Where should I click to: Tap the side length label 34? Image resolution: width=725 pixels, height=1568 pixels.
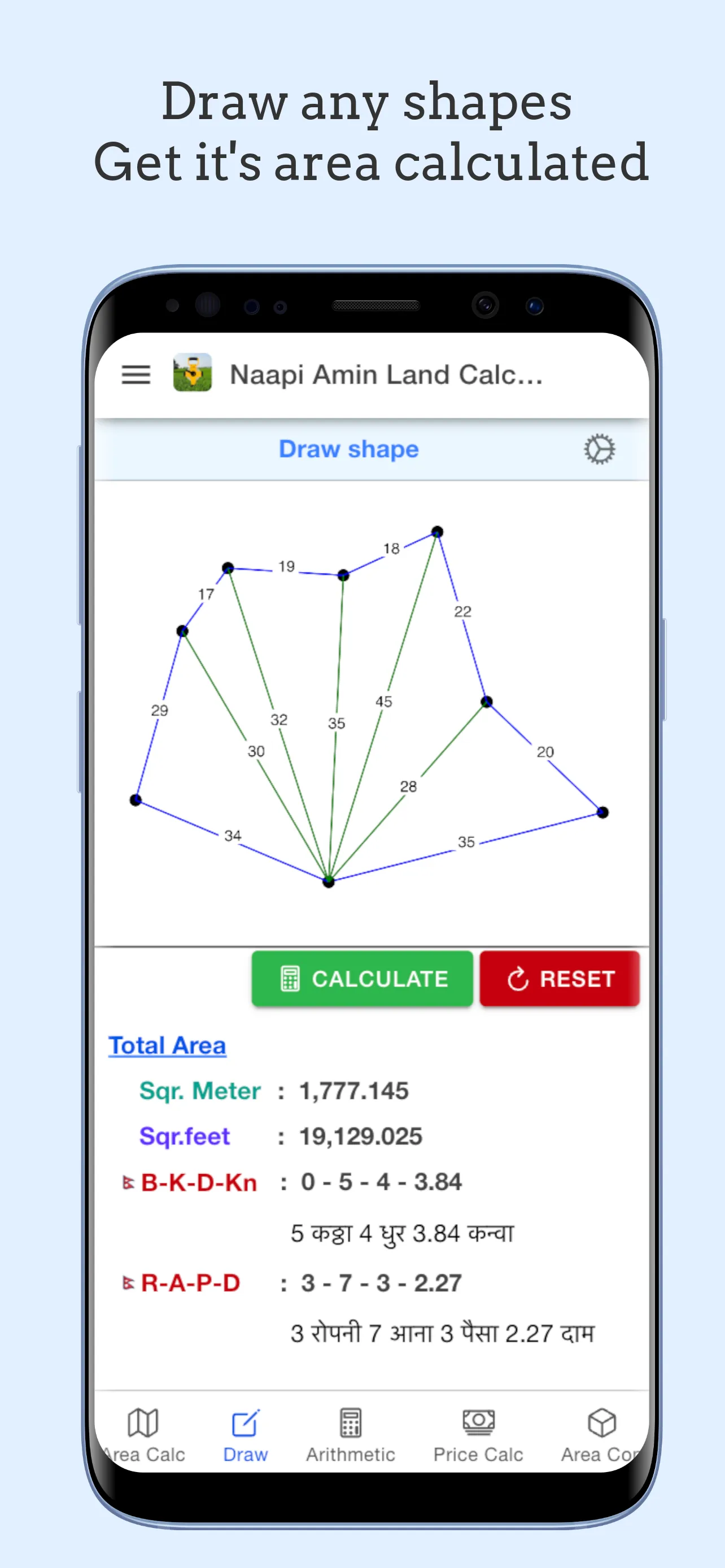click(233, 836)
